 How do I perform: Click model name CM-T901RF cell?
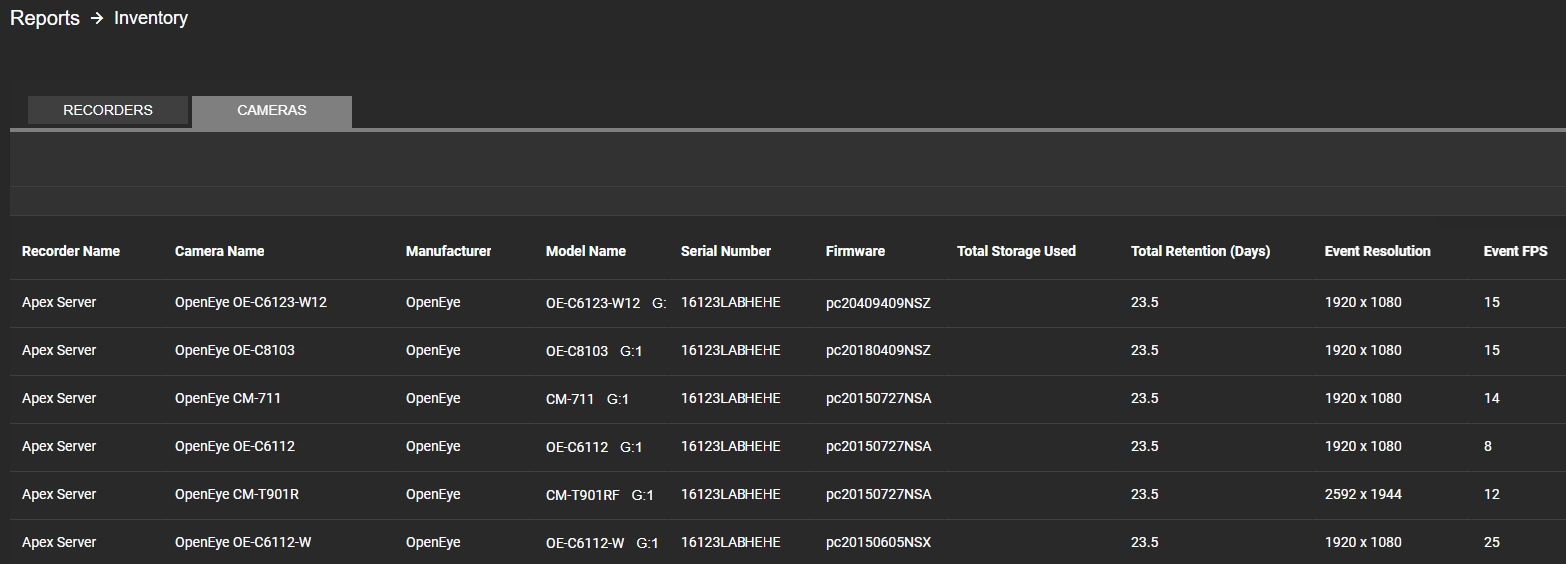point(583,495)
